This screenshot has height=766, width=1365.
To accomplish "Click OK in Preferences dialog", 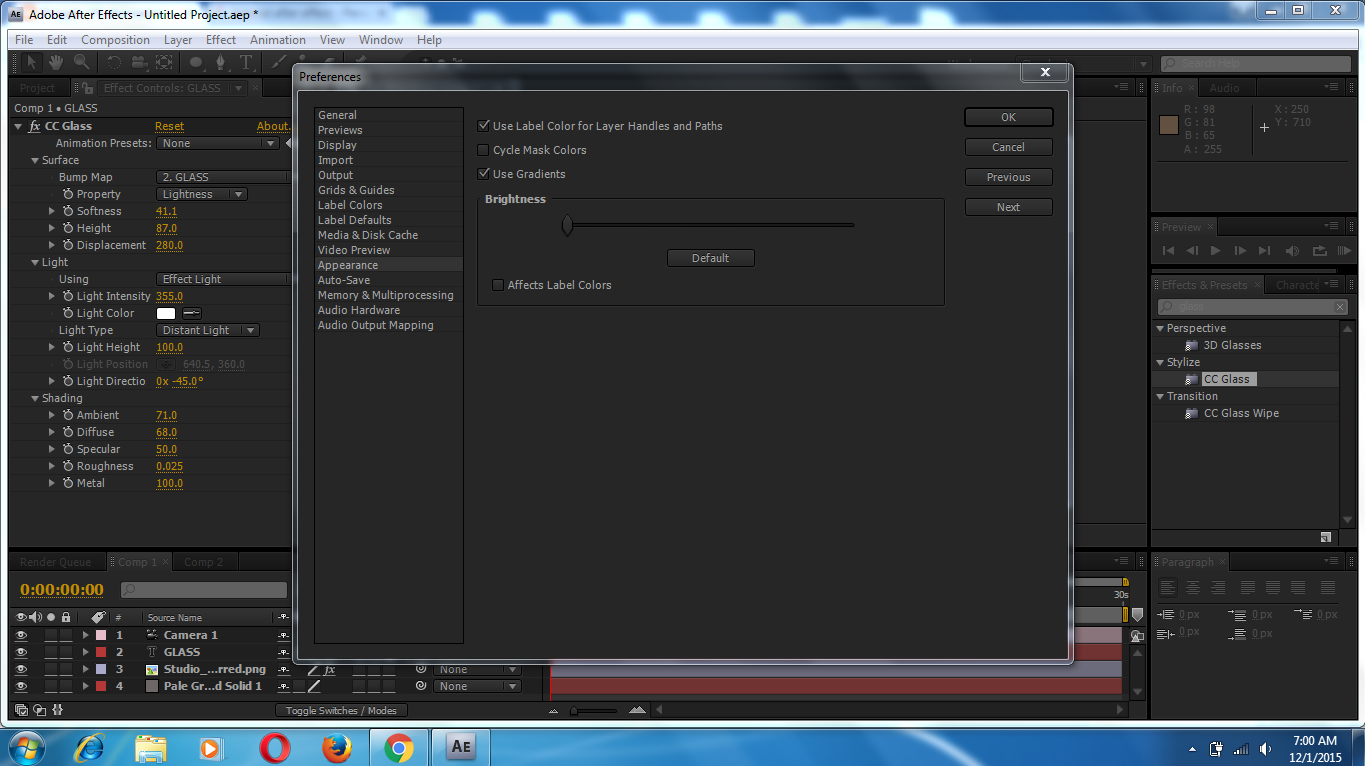I will pyautogui.click(x=1008, y=117).
